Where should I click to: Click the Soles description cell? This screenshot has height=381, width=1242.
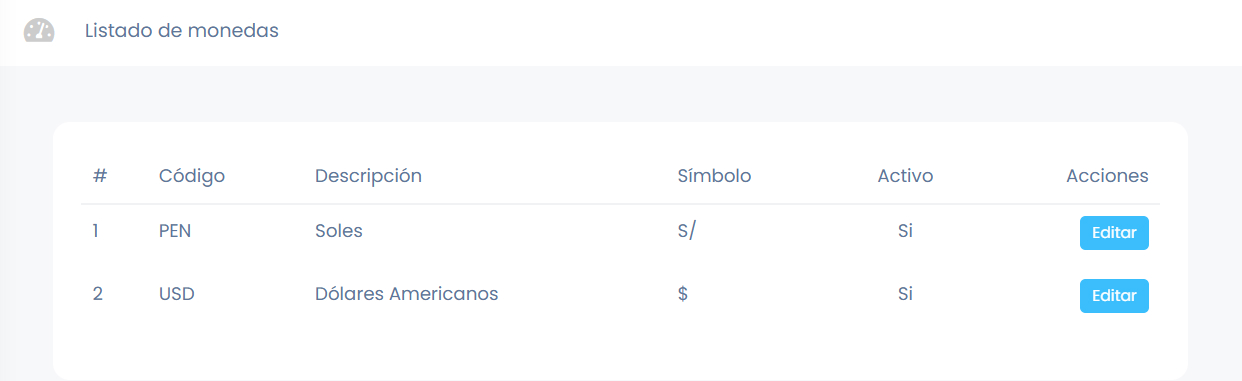[339, 231]
